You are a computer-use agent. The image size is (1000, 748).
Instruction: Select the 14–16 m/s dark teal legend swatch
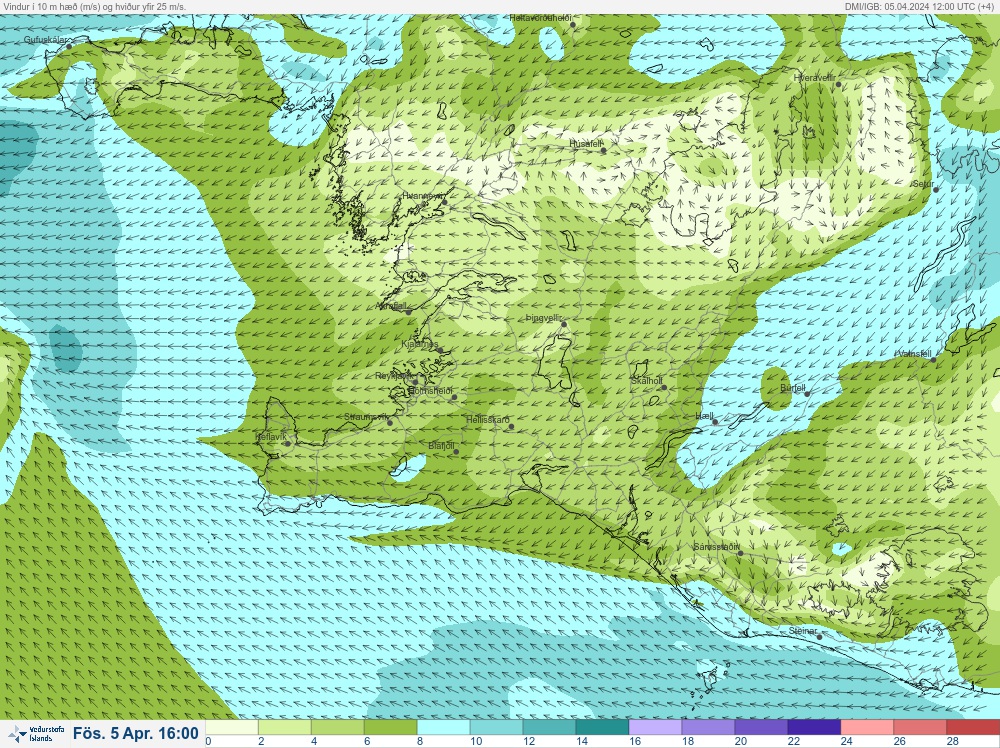pyautogui.click(x=603, y=728)
